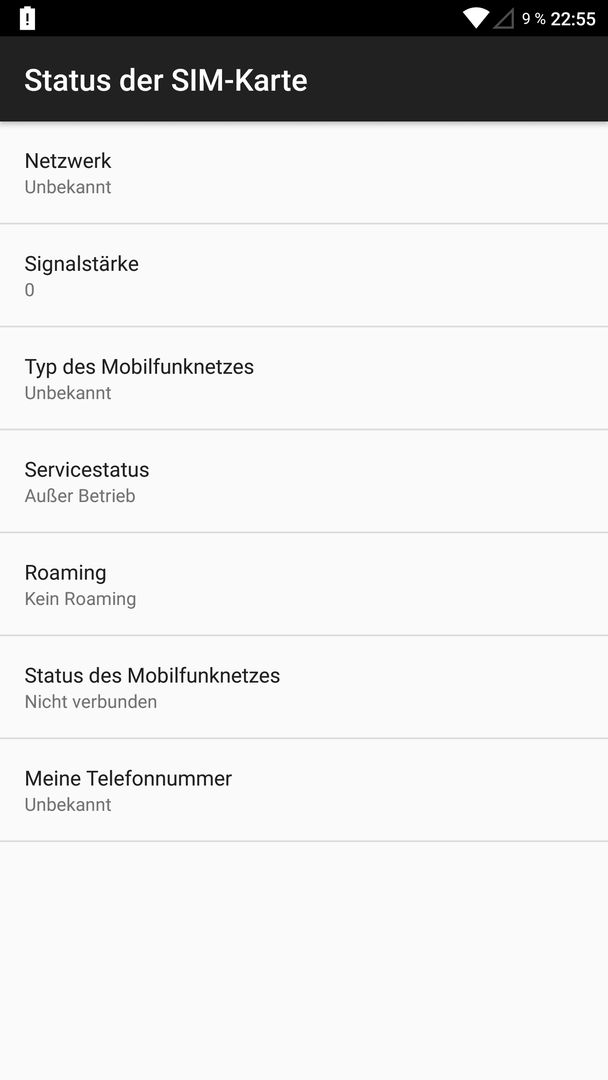
Task: Open Status des Mobilfunknetzes entry
Action: tap(304, 687)
